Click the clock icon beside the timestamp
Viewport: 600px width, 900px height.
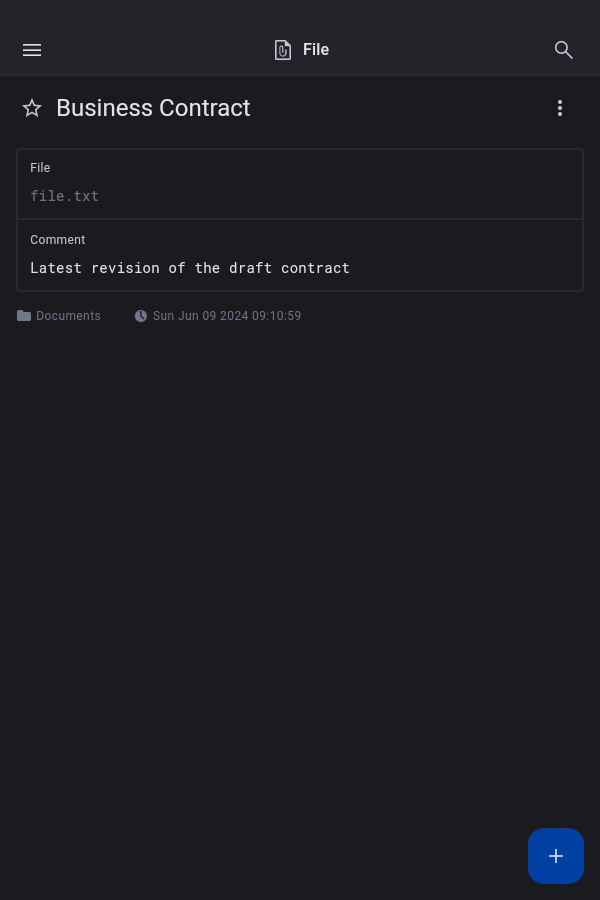point(141,316)
